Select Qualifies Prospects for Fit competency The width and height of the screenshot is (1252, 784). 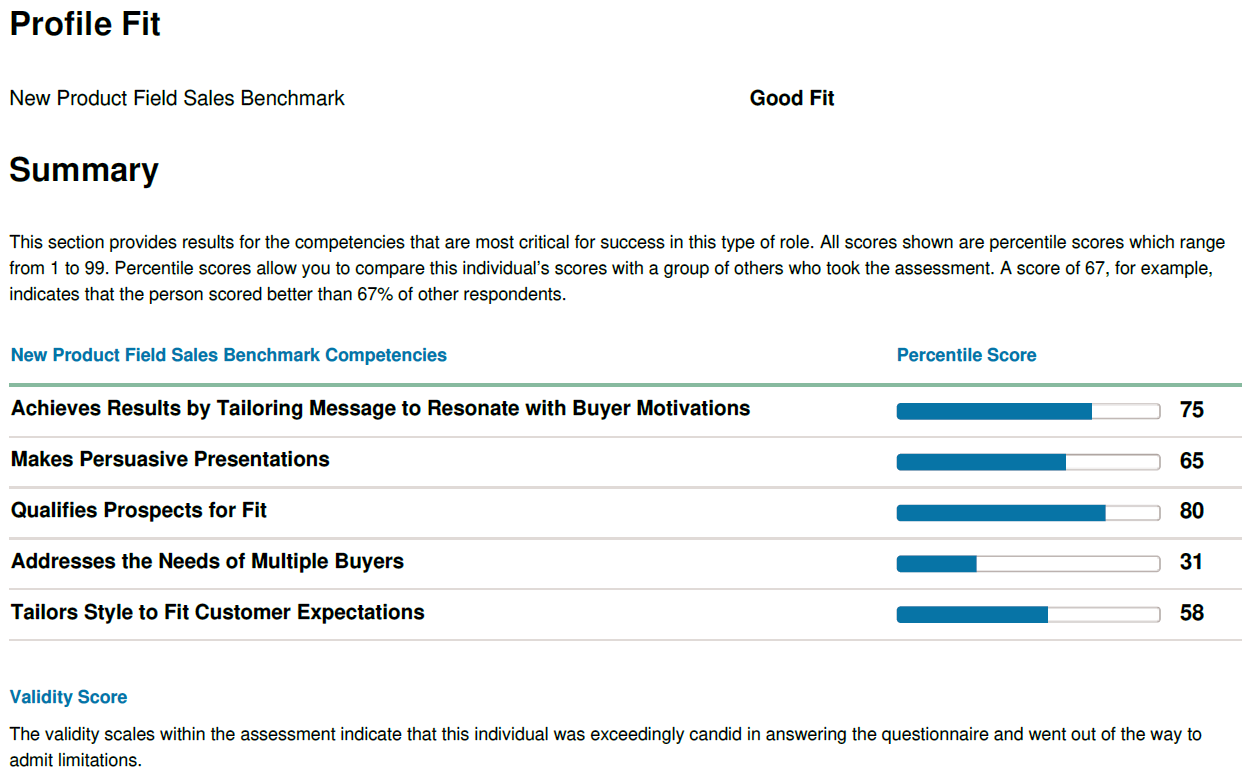click(x=139, y=510)
